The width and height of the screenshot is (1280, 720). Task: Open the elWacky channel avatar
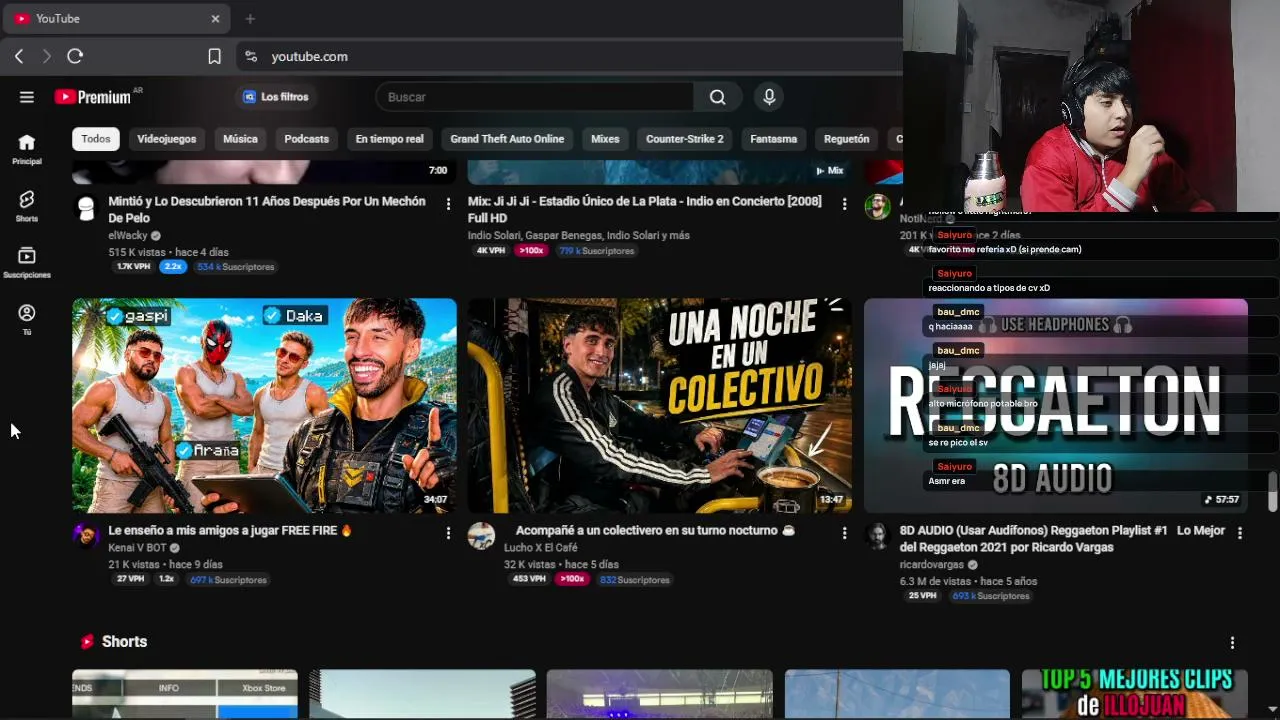coord(86,207)
